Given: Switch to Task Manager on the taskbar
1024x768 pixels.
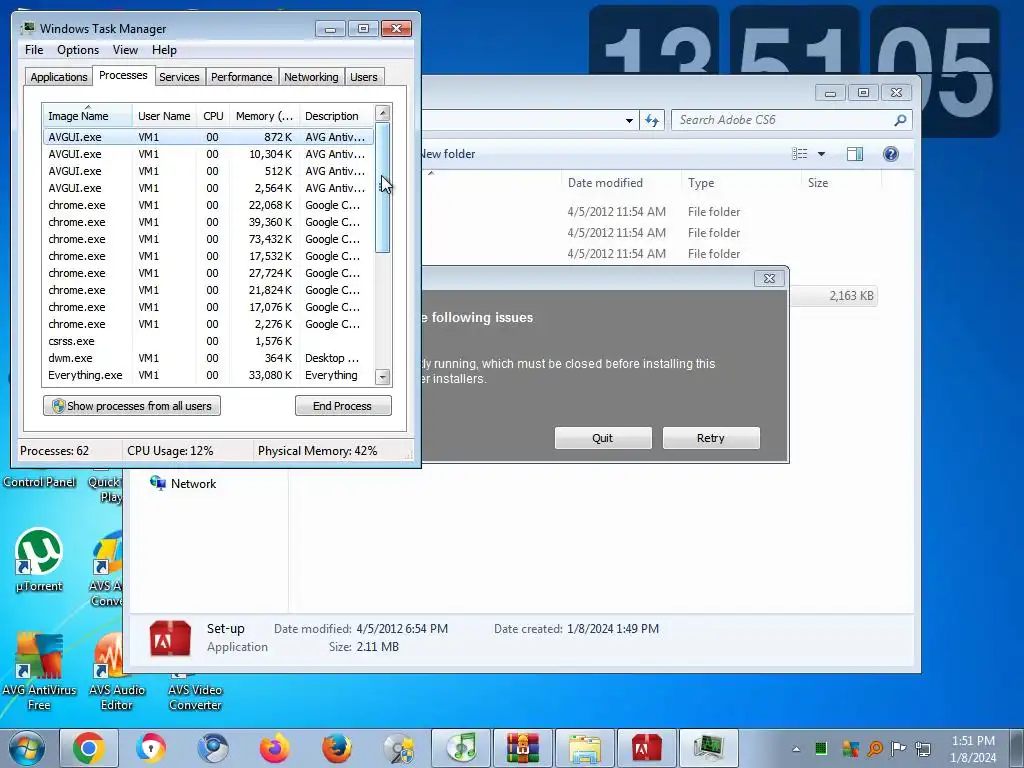Looking at the screenshot, I should click(x=709, y=748).
